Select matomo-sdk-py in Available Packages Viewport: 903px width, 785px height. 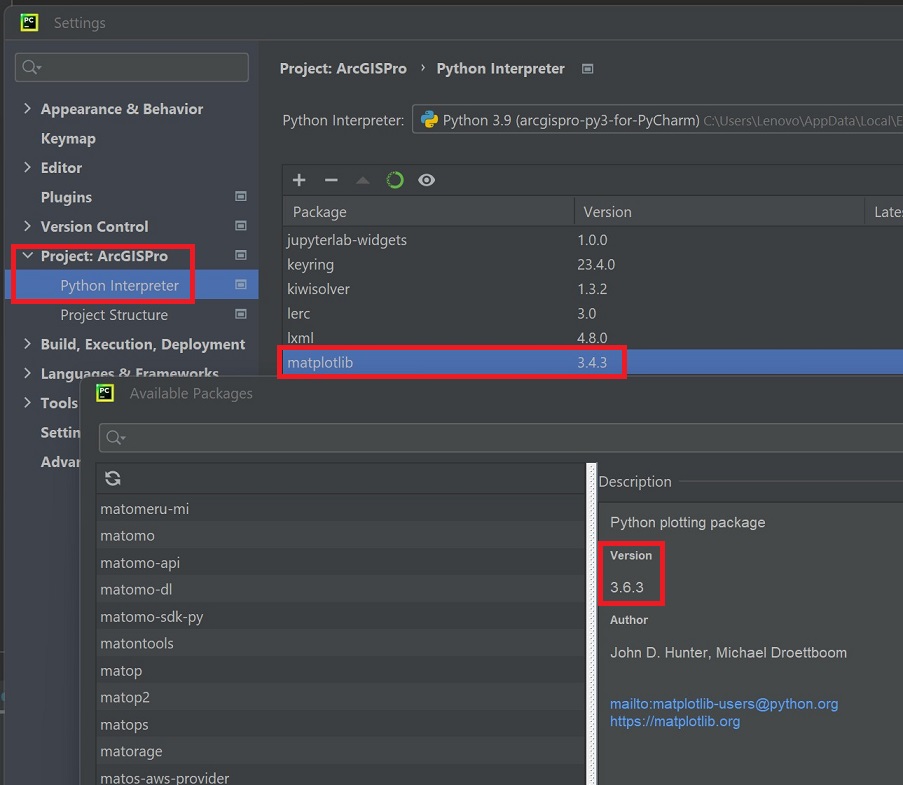tap(341, 617)
